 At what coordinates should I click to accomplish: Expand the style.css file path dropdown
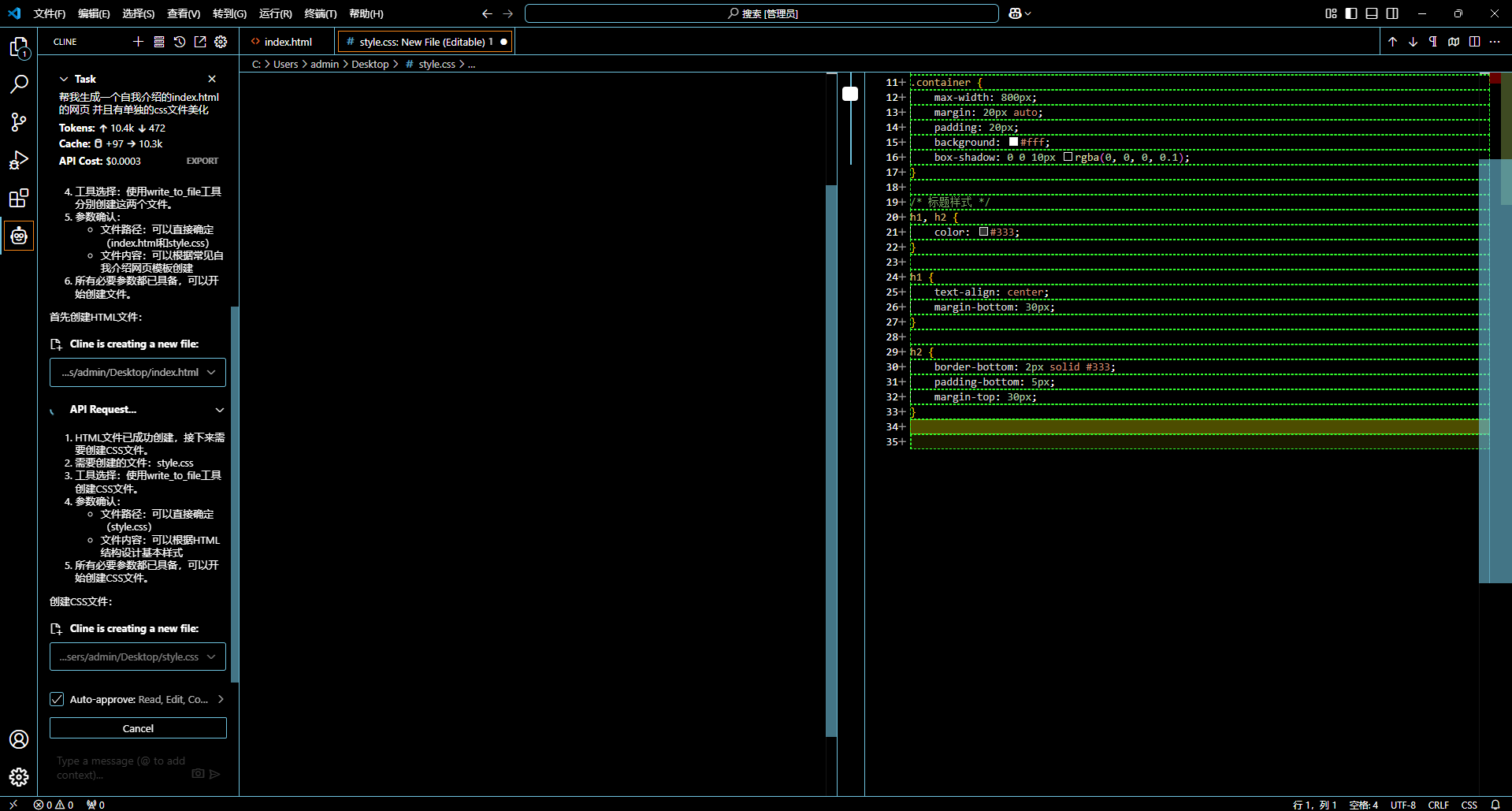tap(211, 657)
